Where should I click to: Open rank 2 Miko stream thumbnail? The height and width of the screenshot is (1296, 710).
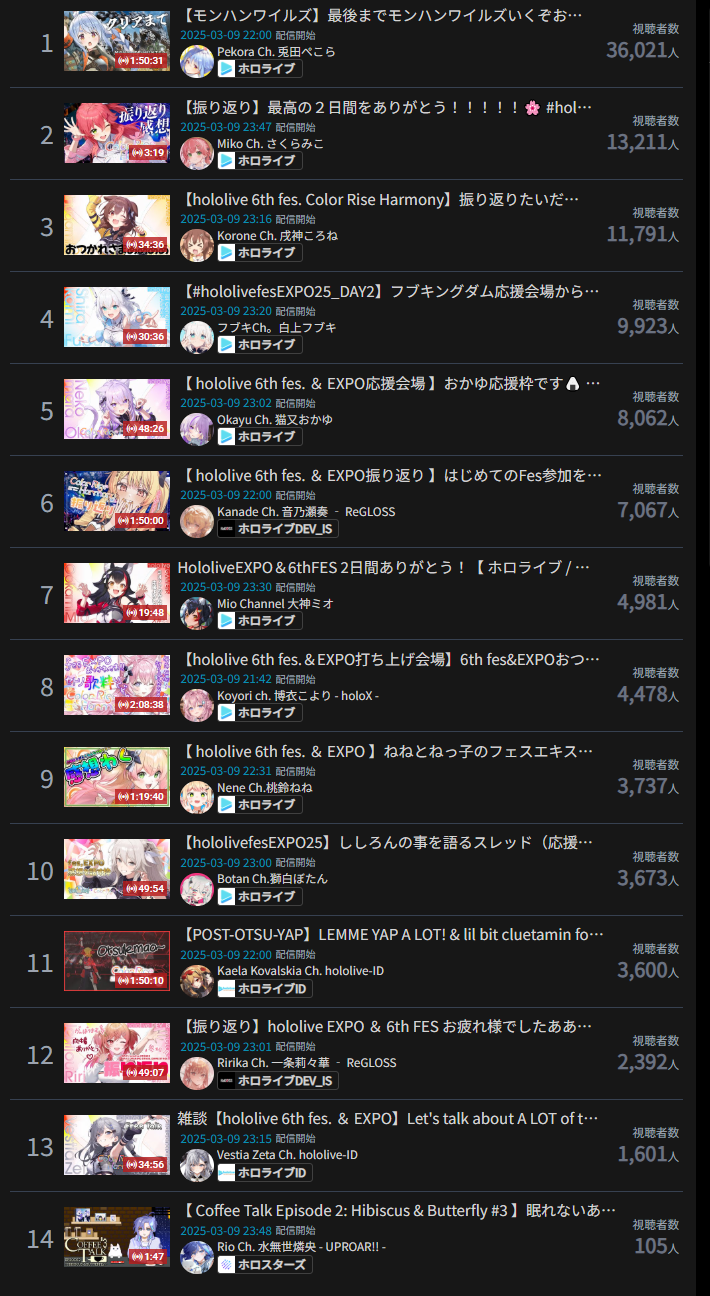click(x=117, y=133)
